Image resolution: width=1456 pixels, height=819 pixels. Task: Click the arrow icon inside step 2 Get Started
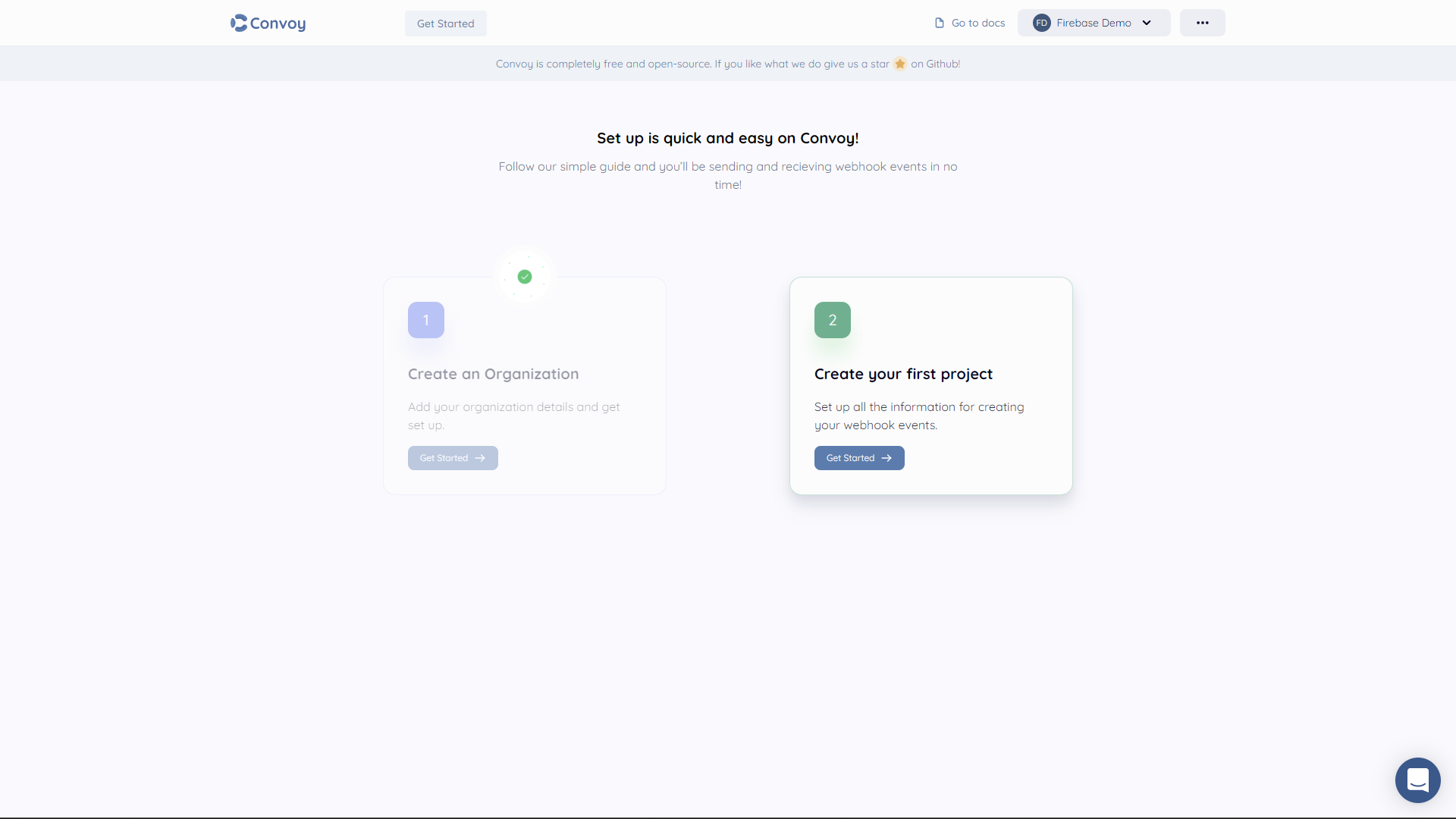coord(886,458)
